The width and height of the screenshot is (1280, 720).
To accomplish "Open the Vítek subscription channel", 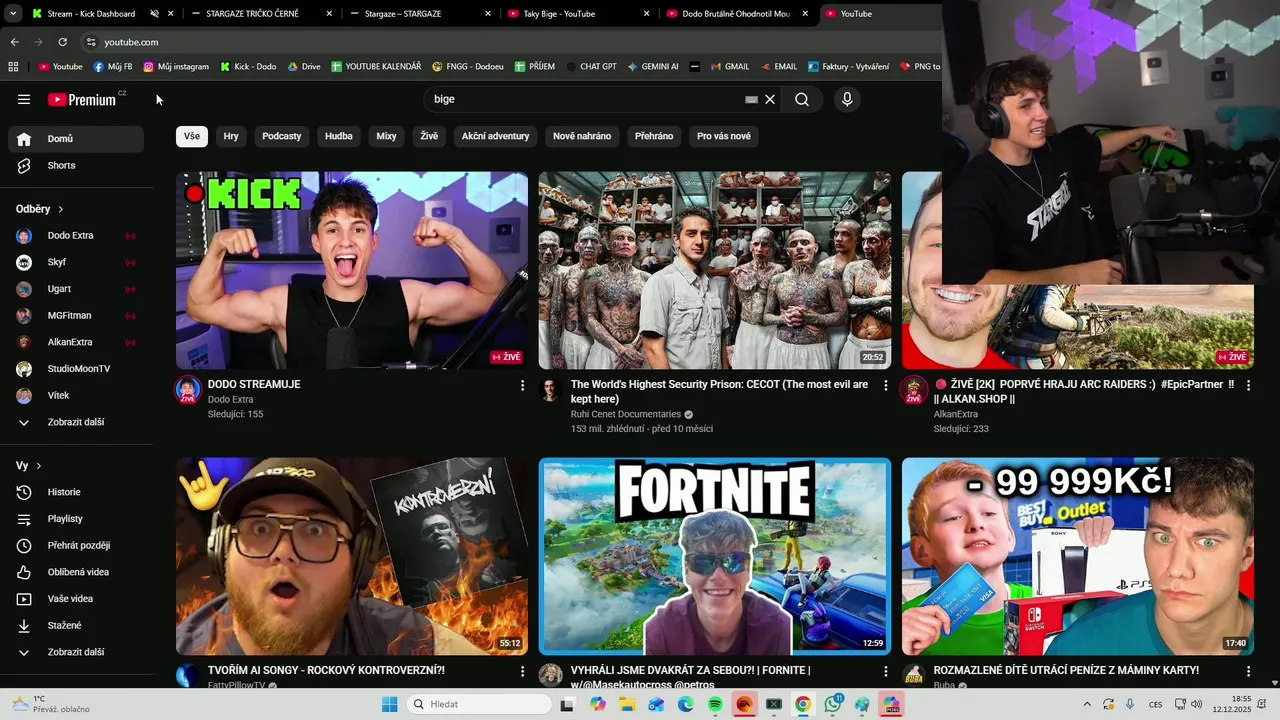I will [76, 395].
